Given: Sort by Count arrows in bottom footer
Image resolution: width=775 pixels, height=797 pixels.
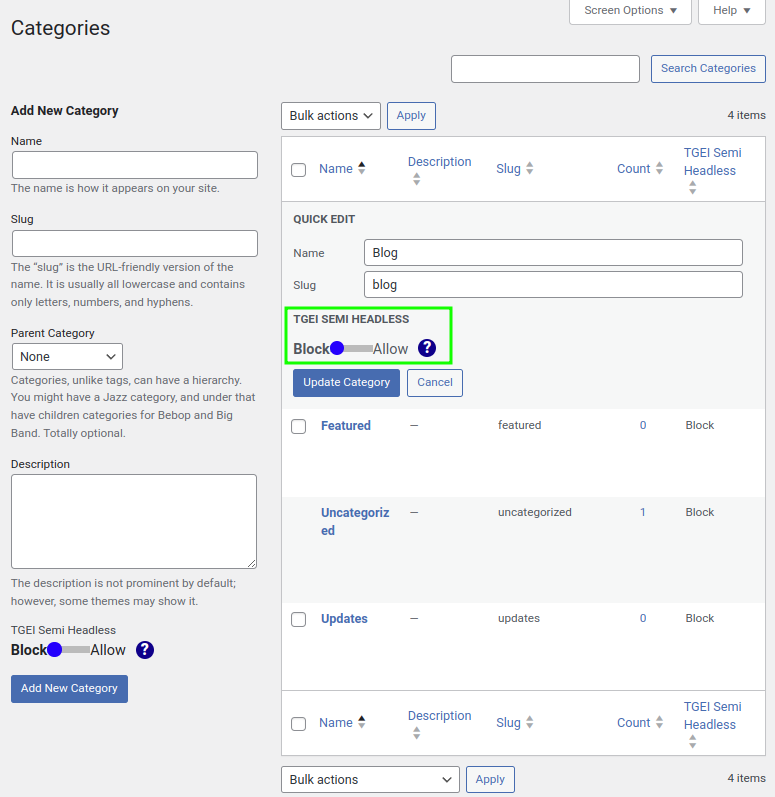Looking at the screenshot, I should [x=659, y=722].
